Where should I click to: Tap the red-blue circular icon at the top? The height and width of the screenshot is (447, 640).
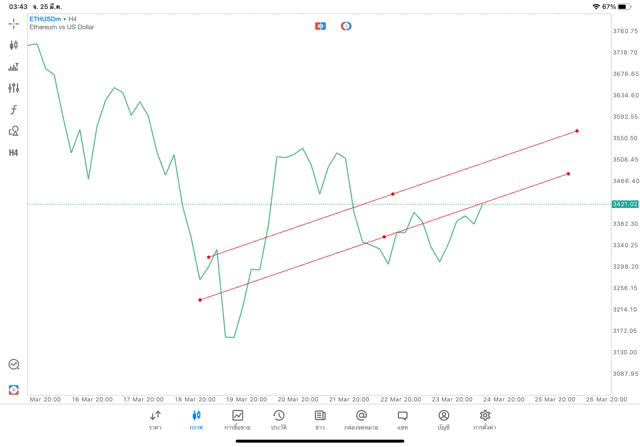pos(346,26)
